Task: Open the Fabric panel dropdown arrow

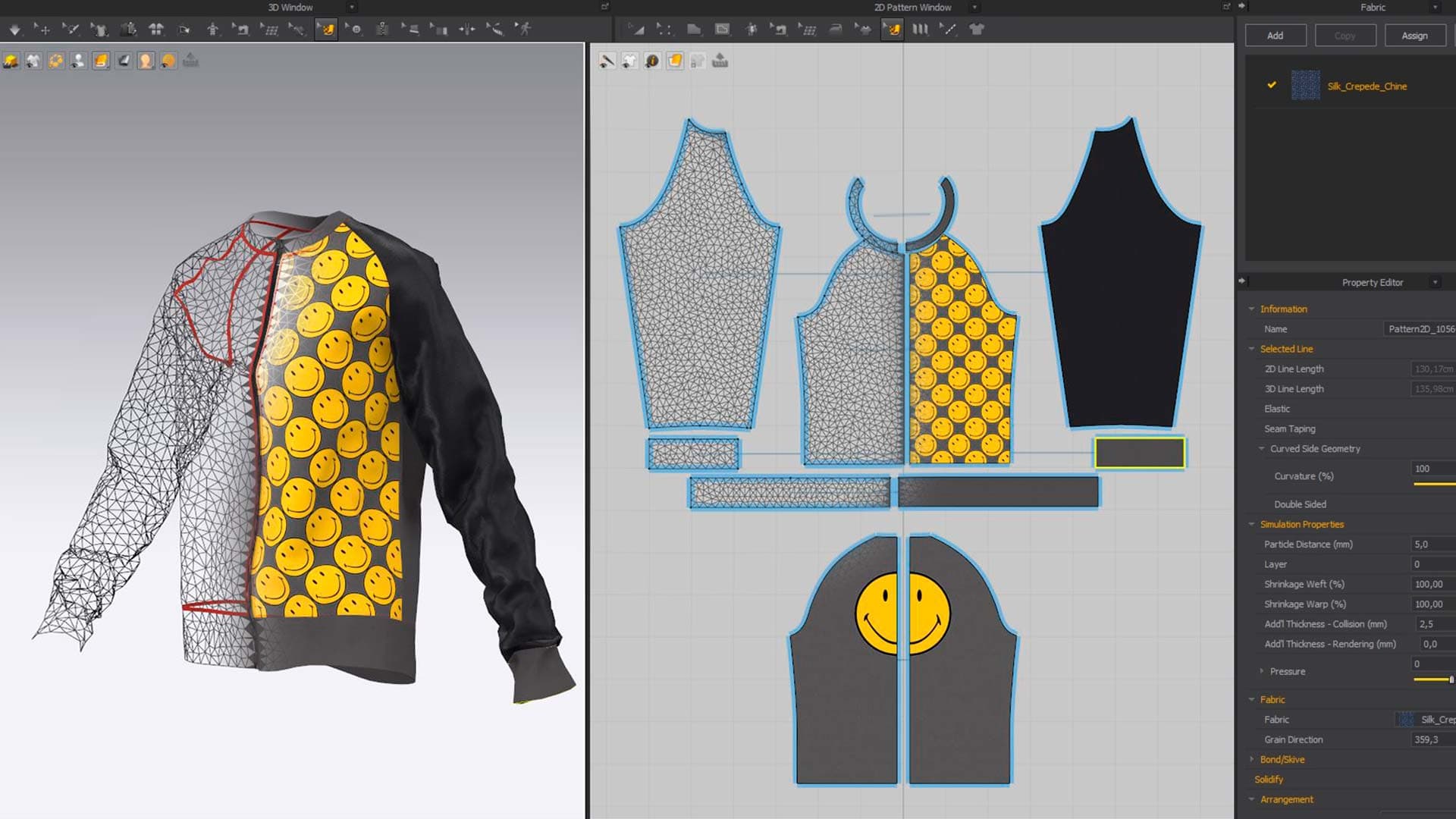Action: (x=1435, y=8)
